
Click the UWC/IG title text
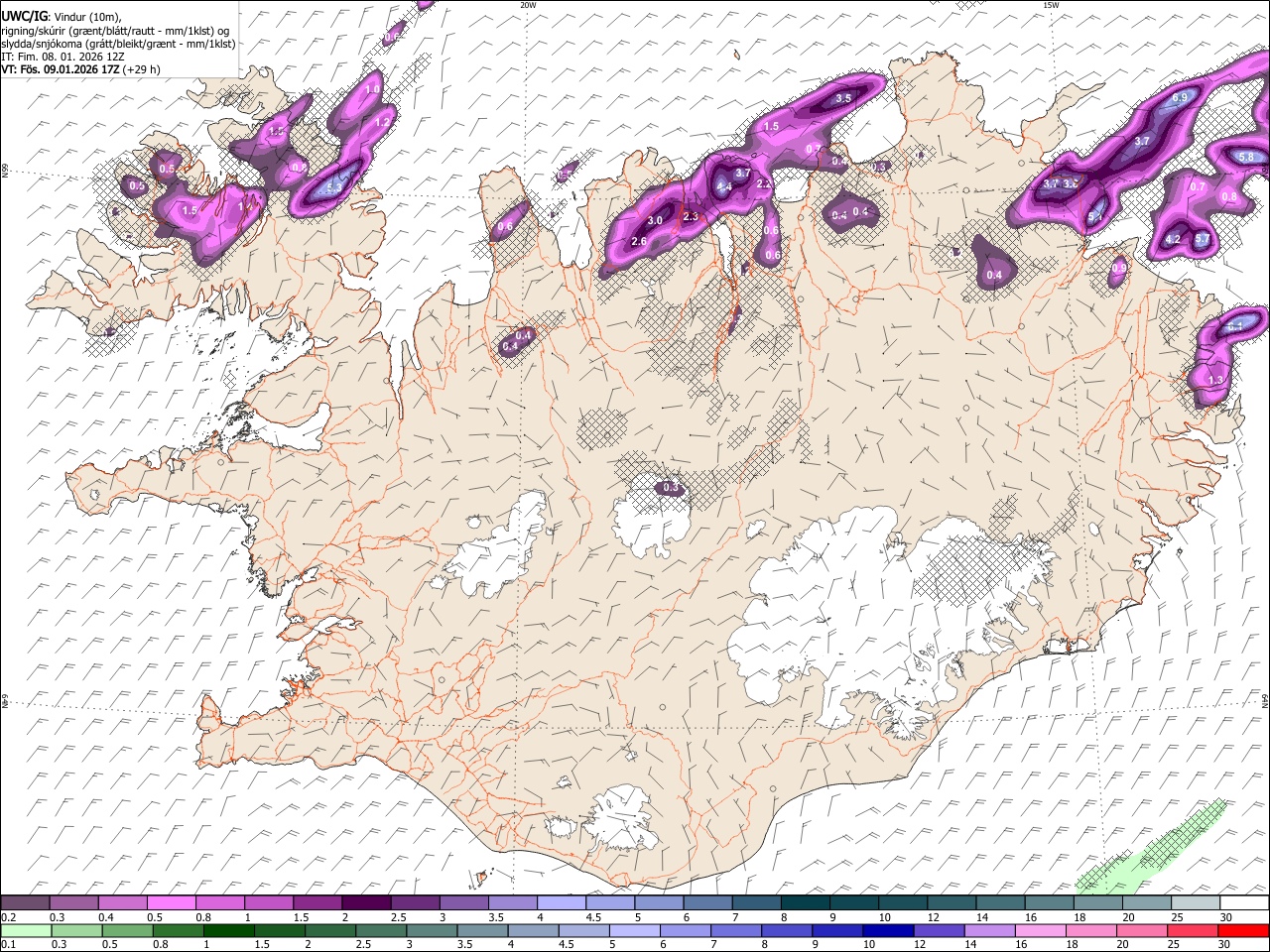(x=24, y=16)
